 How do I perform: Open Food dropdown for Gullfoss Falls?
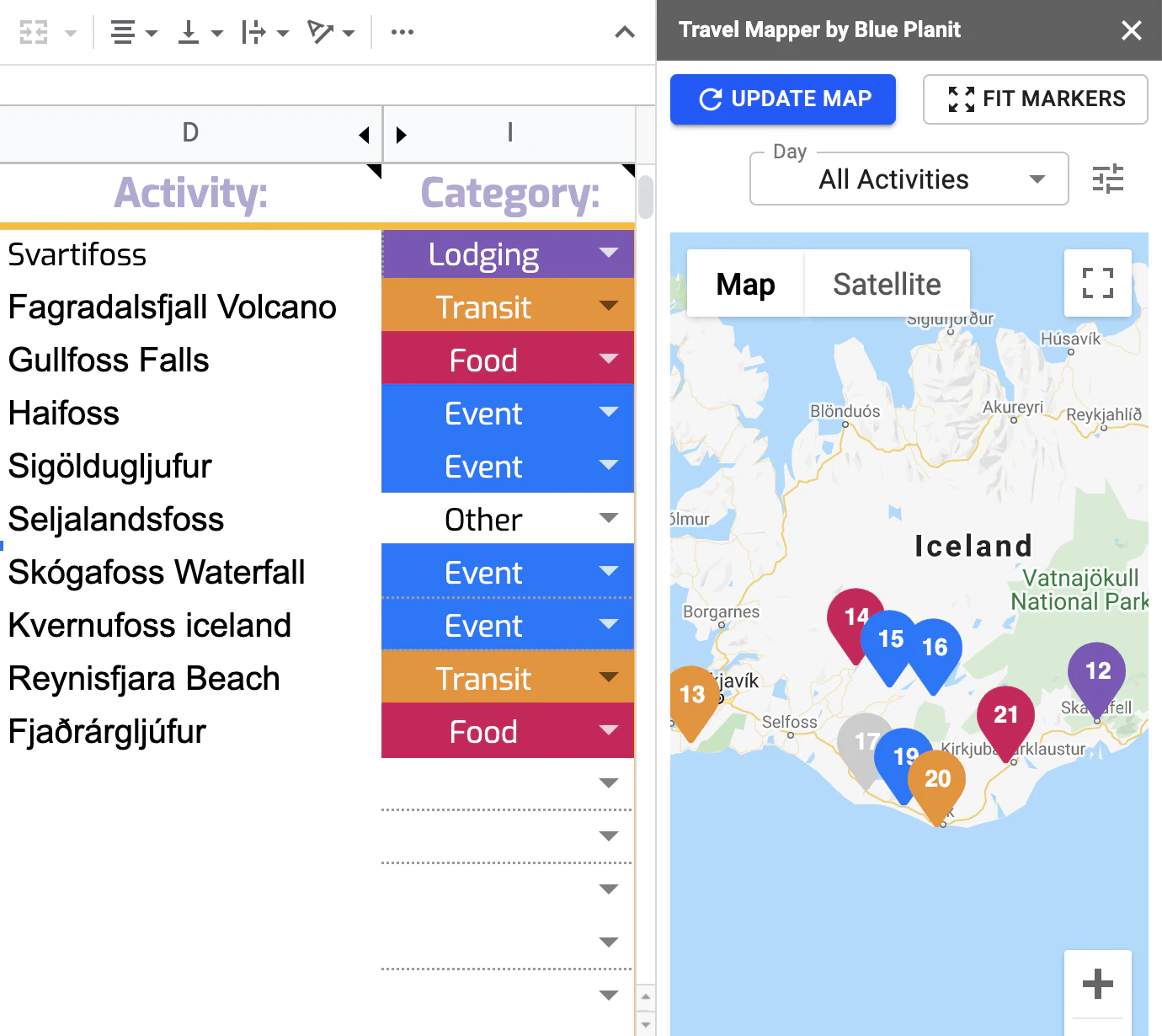pyautogui.click(x=609, y=359)
